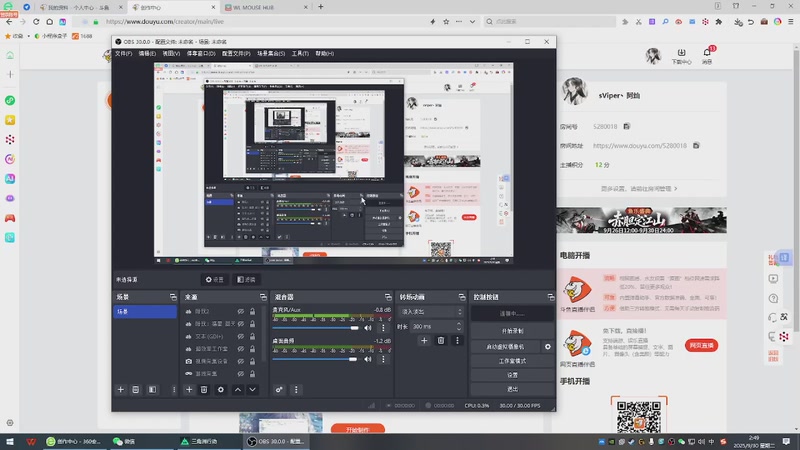Undock the 场景 panel via pop-out icon

click(x=173, y=297)
